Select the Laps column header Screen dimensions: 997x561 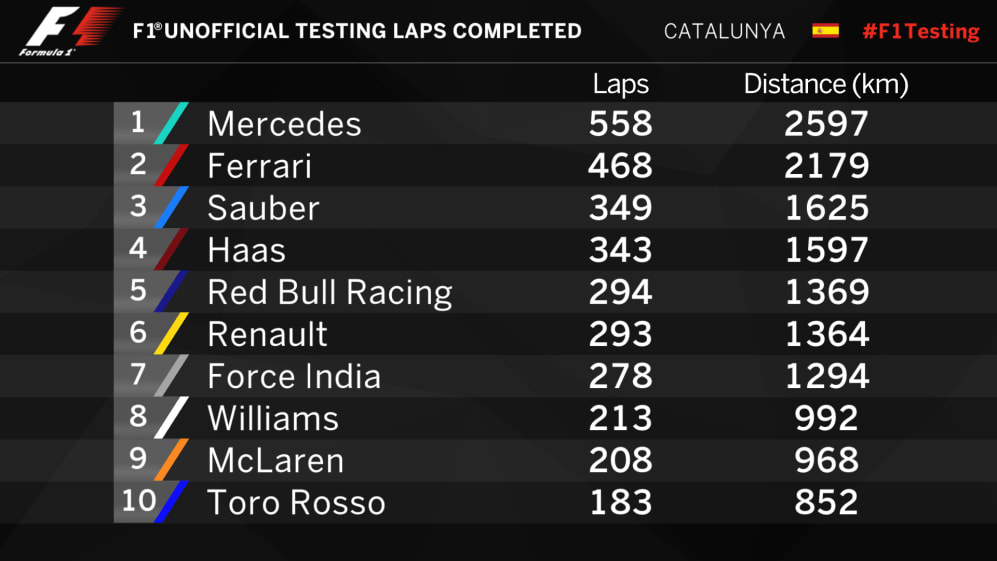click(x=620, y=85)
